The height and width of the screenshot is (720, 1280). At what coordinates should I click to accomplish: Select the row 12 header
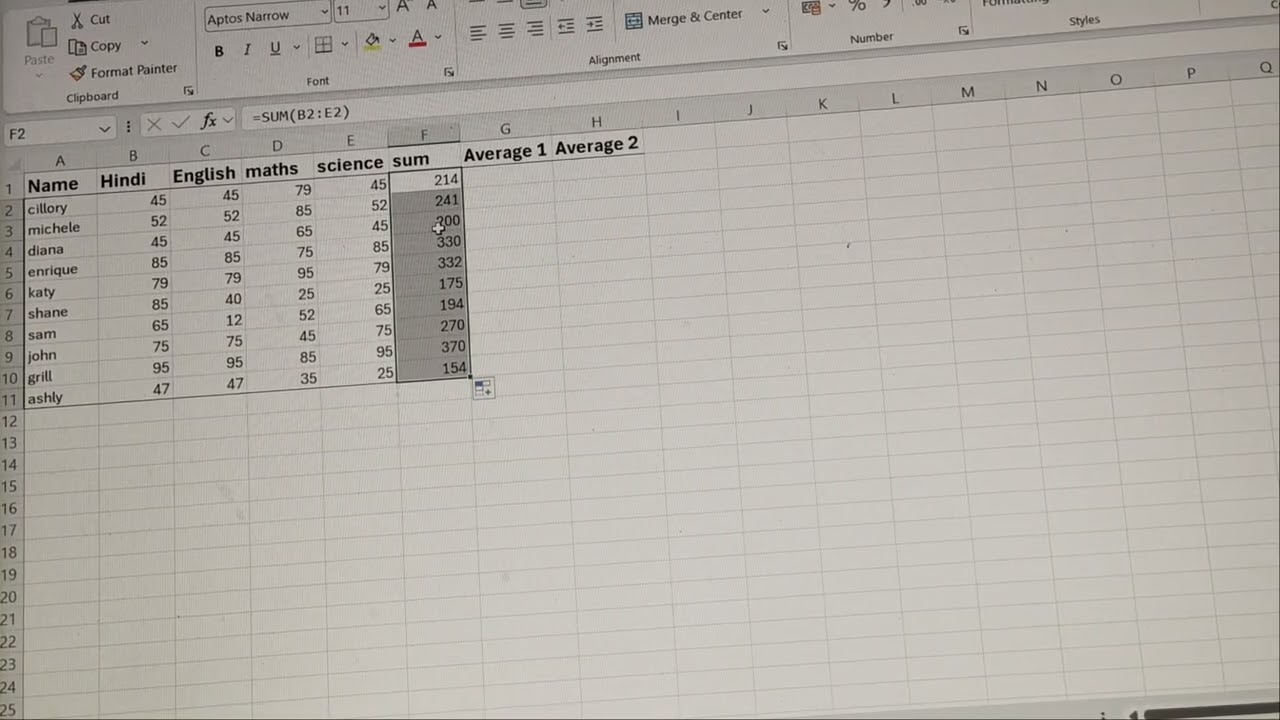coord(9,421)
